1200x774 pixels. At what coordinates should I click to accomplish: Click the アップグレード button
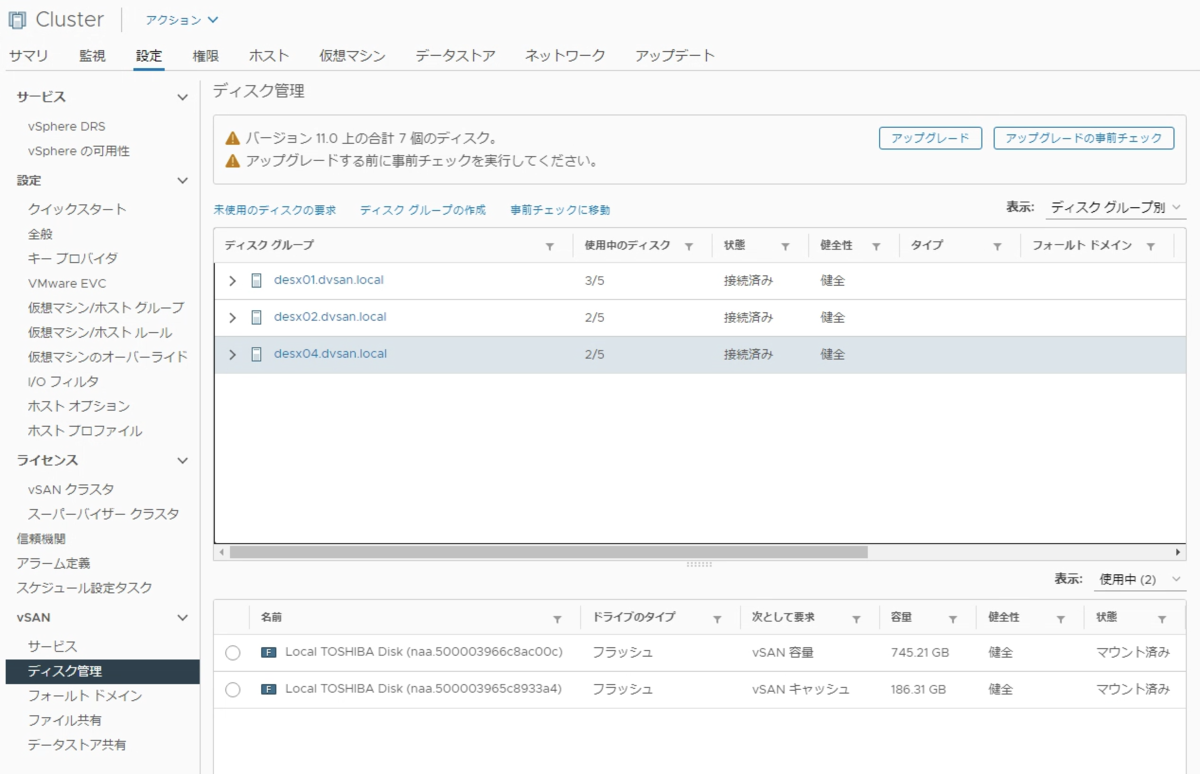point(930,139)
